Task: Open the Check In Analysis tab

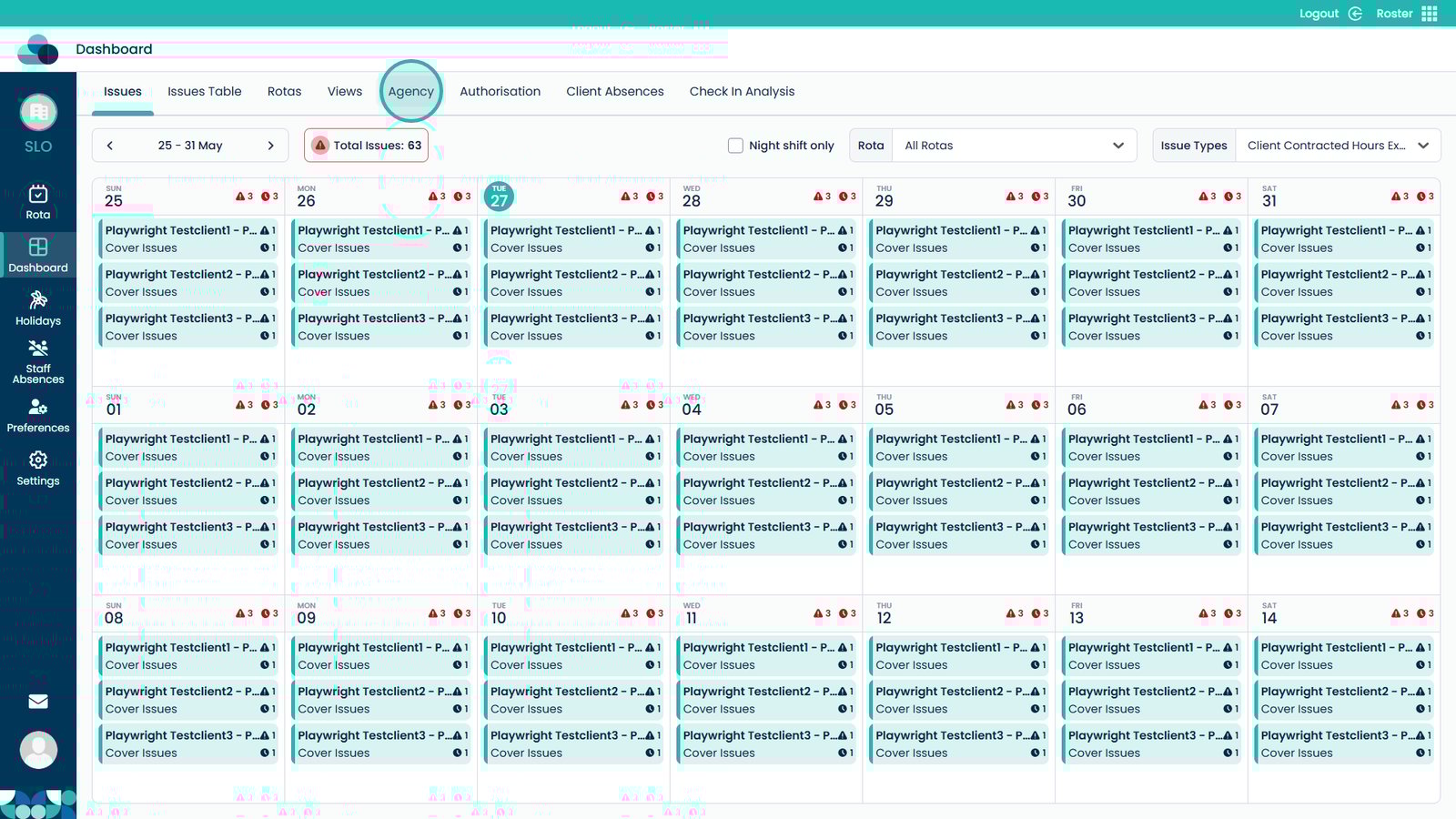Action: pyautogui.click(x=742, y=92)
